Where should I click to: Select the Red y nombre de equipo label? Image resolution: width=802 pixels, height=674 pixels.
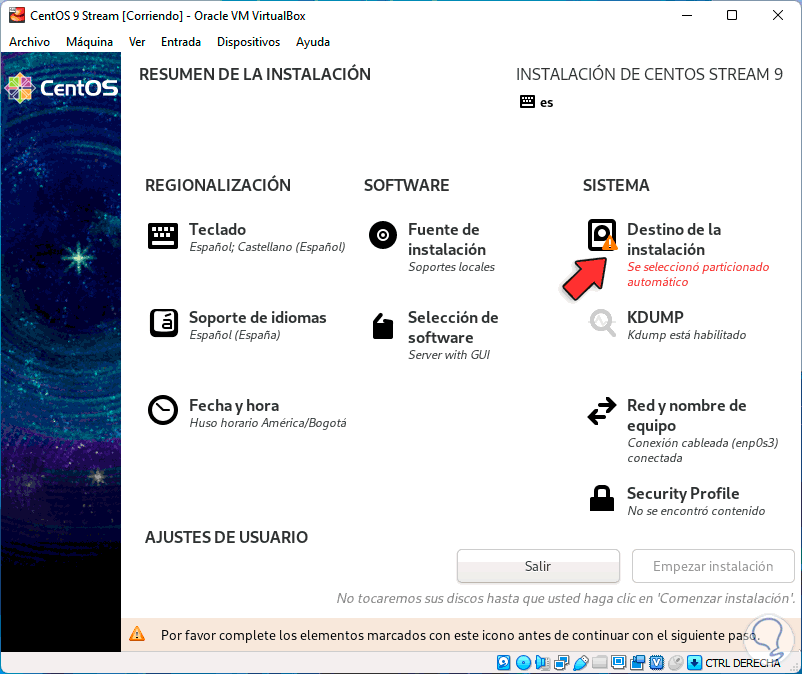click(686, 415)
